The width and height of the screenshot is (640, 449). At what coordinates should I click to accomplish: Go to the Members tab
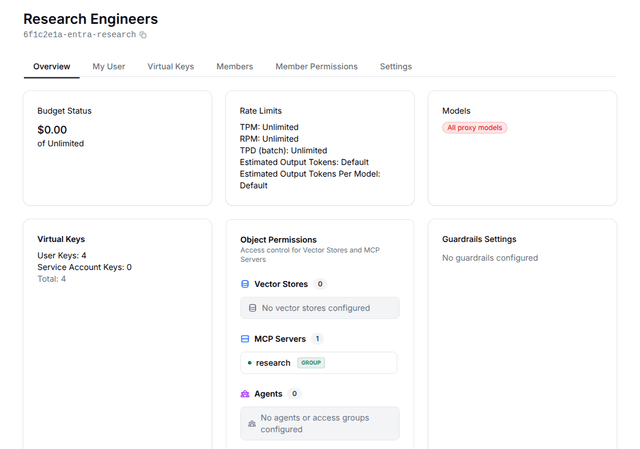click(235, 67)
